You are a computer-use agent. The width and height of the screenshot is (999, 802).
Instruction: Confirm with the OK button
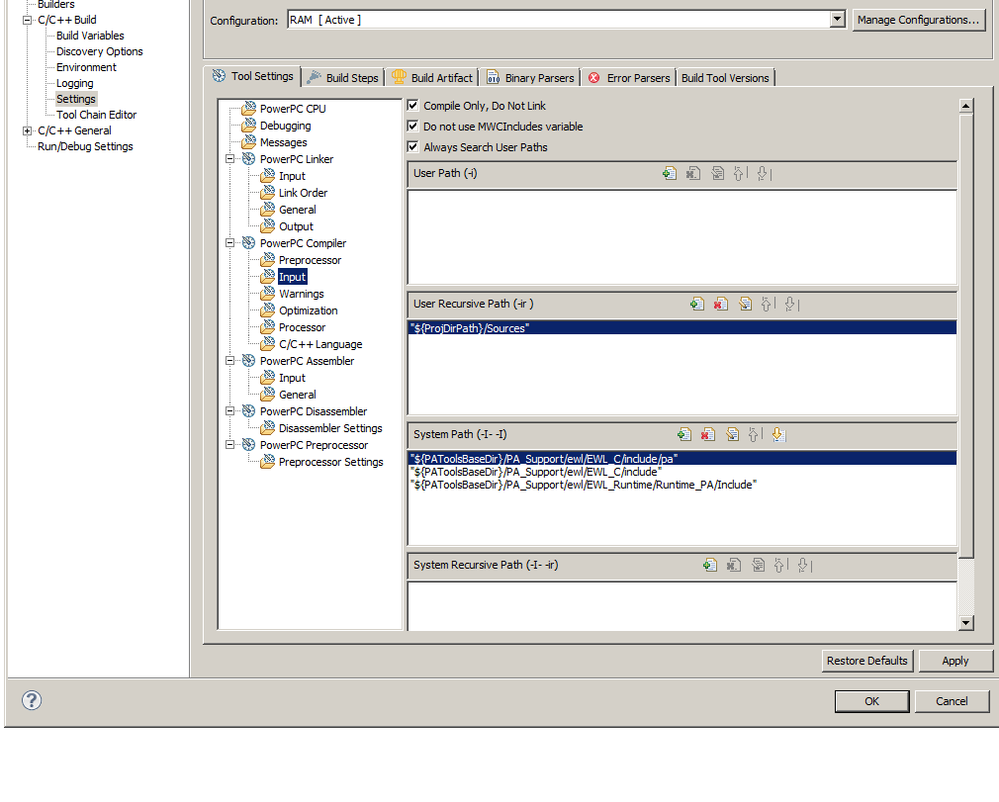872,701
